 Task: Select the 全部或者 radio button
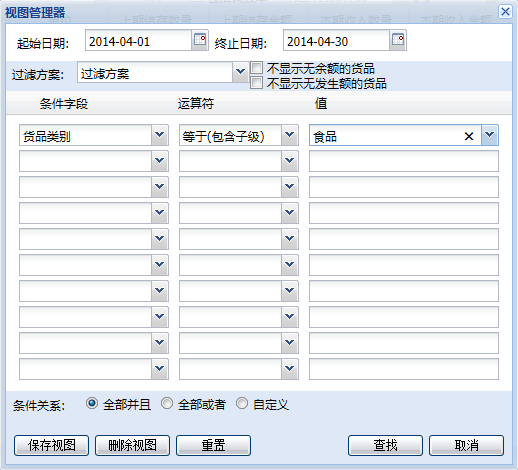coord(167,403)
